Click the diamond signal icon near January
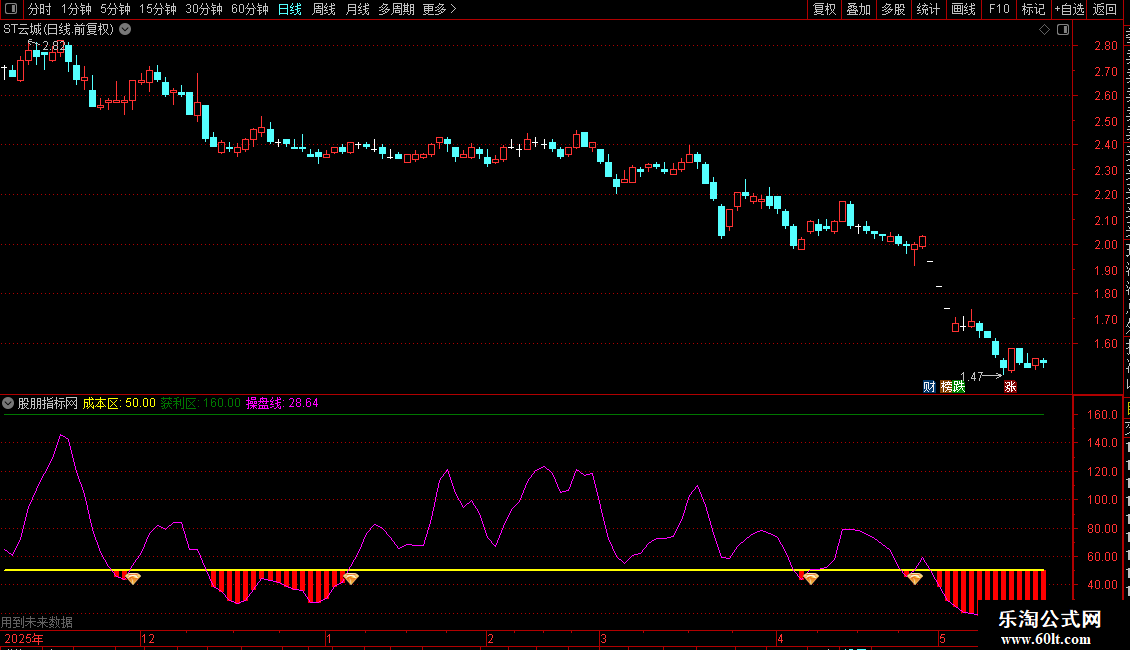The width and height of the screenshot is (1130, 650). (351, 578)
